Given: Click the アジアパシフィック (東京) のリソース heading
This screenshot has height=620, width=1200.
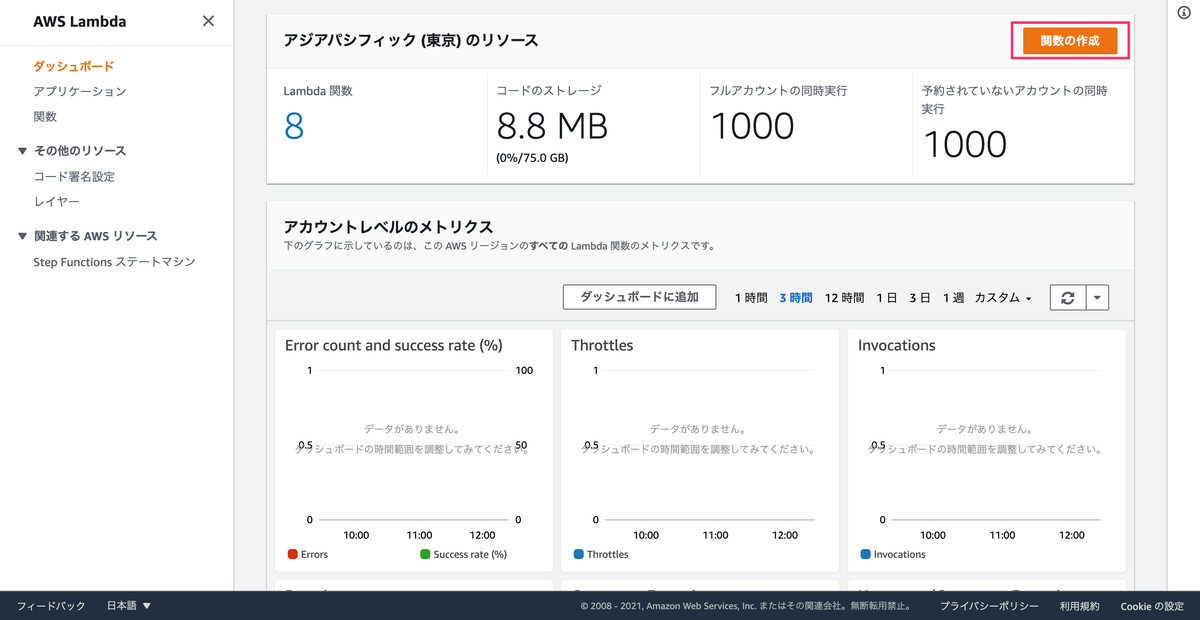Looking at the screenshot, I should (x=411, y=40).
